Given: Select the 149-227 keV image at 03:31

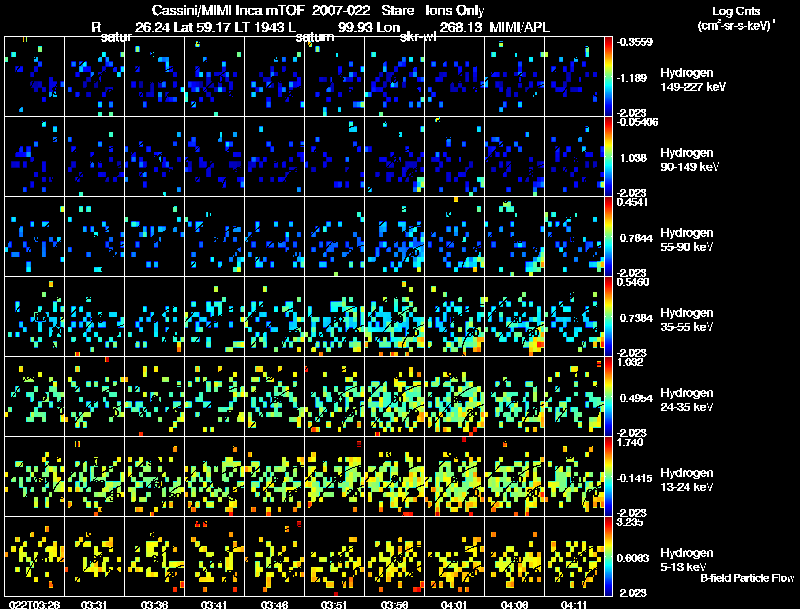Looking at the screenshot, I should click(x=94, y=77).
